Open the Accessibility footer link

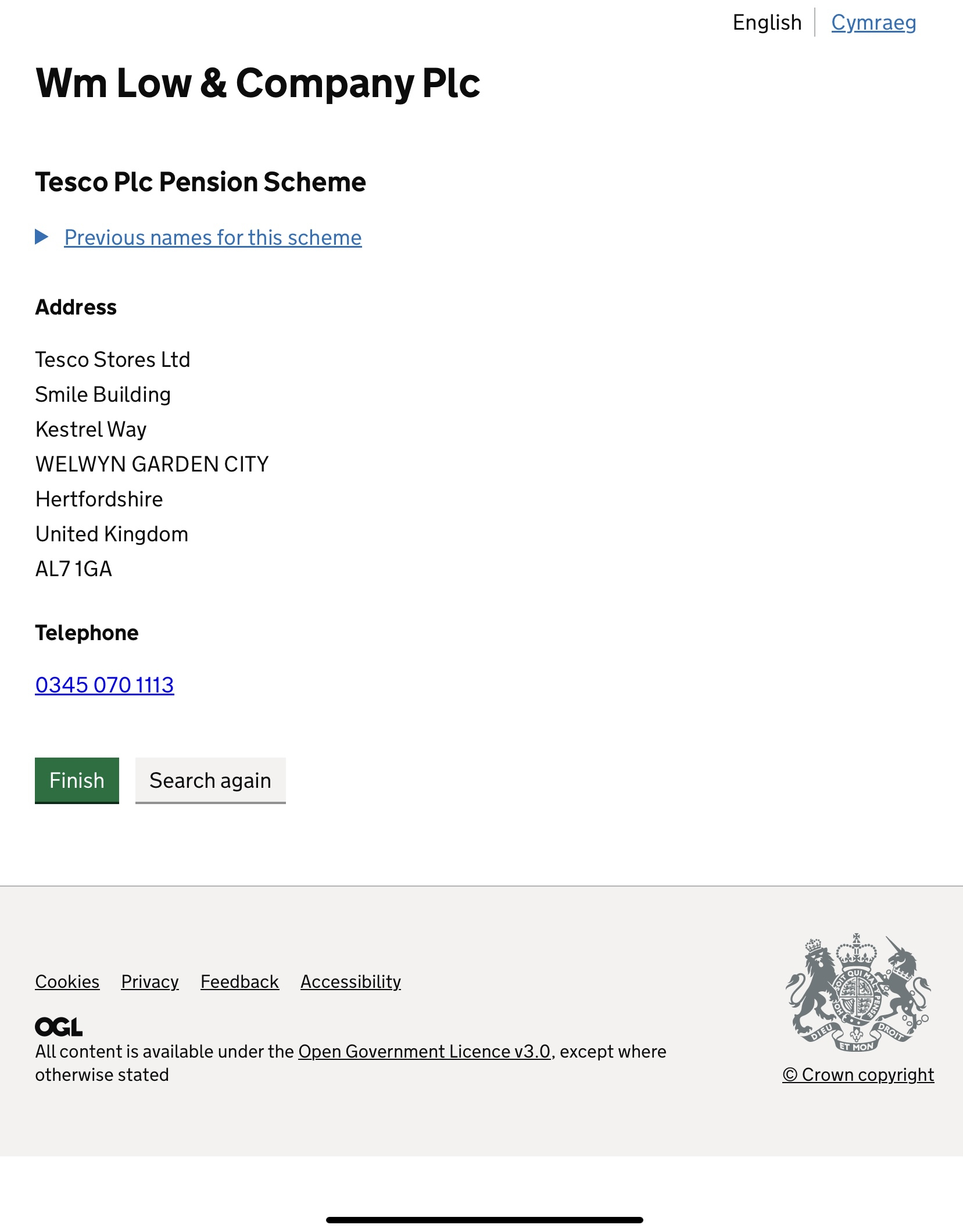tap(350, 981)
